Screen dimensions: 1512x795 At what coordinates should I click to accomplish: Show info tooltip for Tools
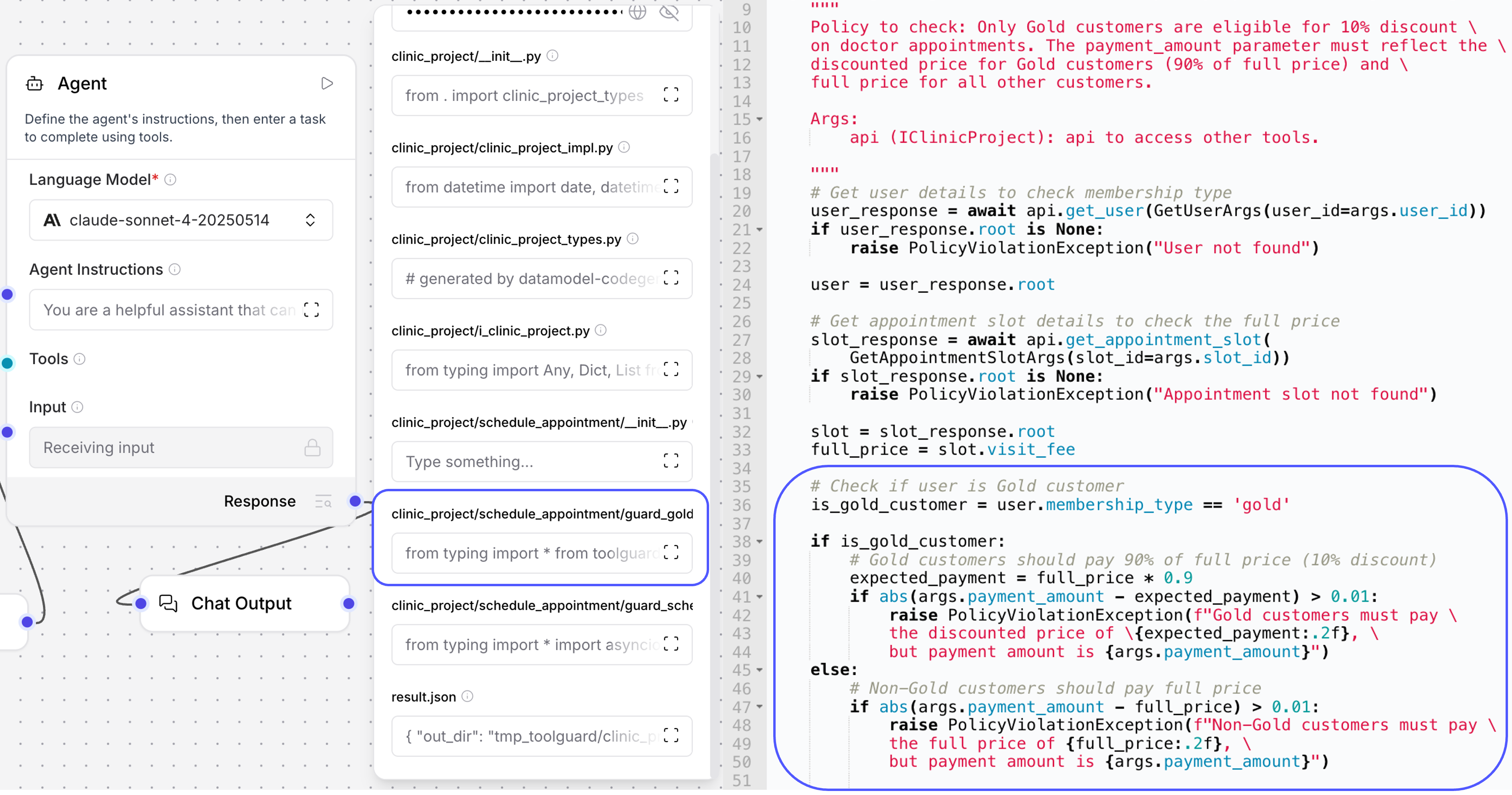(79, 359)
